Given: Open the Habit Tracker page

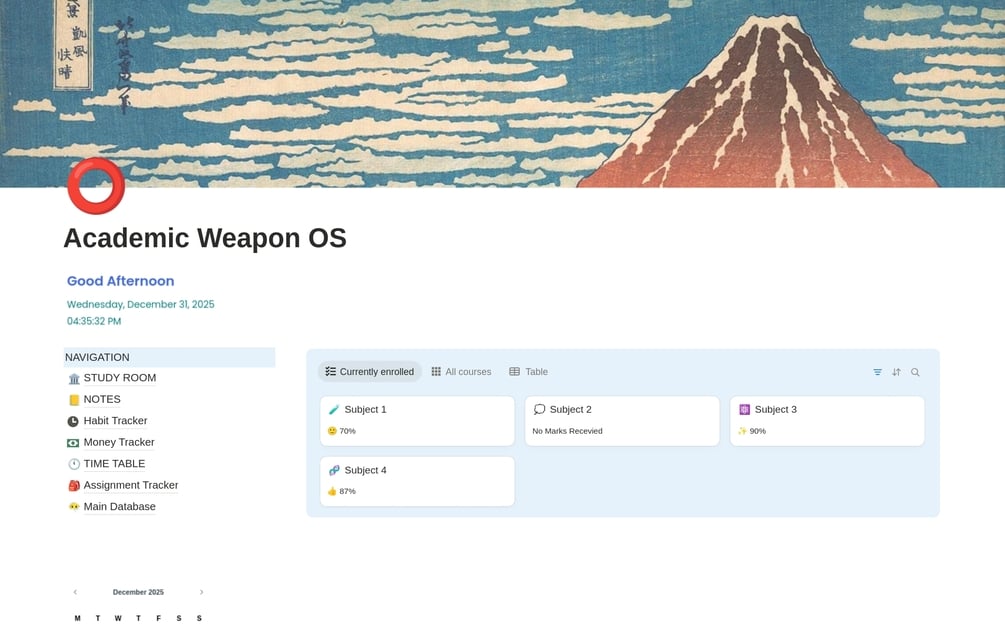Looking at the screenshot, I should (115, 421).
